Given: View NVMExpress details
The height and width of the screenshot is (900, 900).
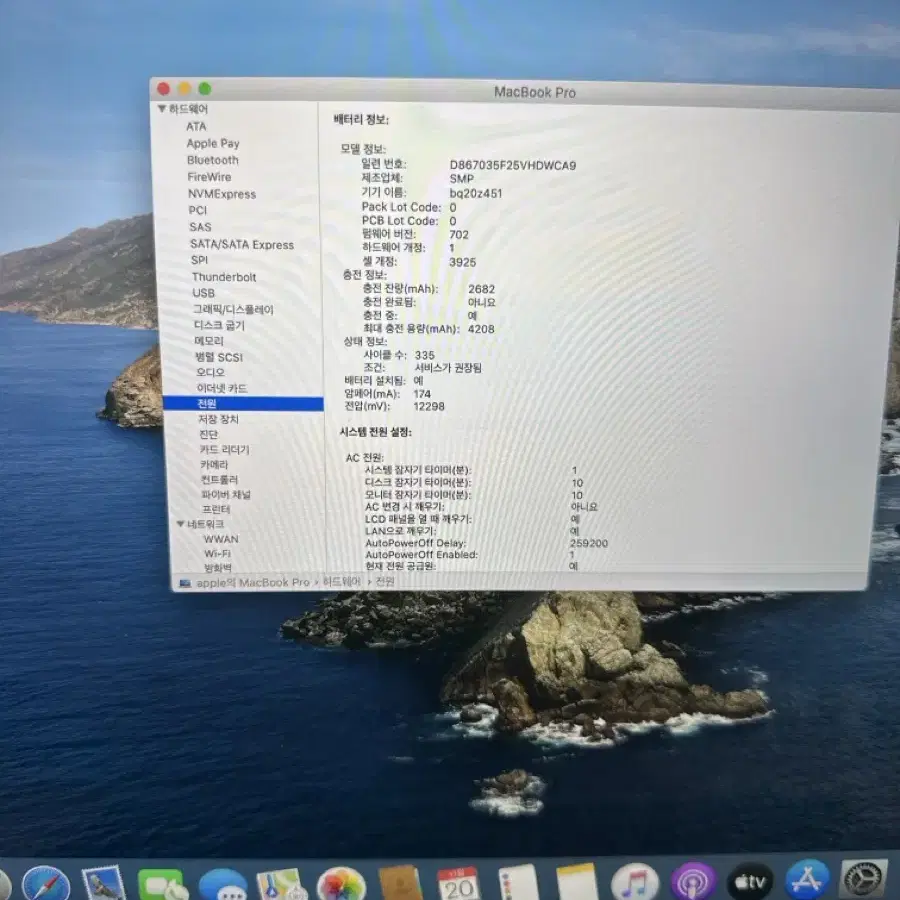Looking at the screenshot, I should (x=222, y=194).
